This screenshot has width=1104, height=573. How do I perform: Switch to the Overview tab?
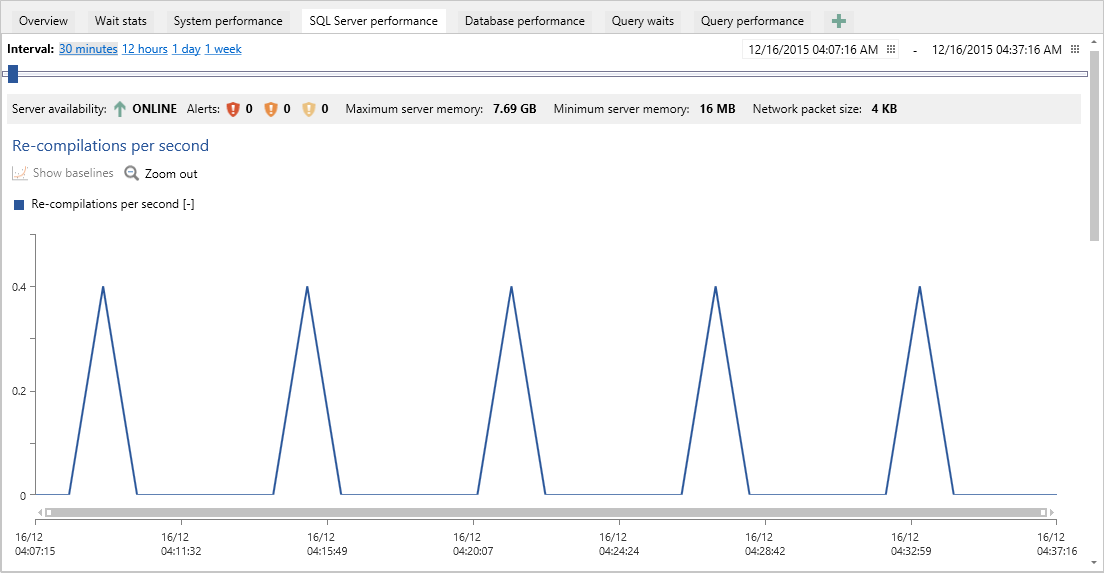[x=44, y=21]
